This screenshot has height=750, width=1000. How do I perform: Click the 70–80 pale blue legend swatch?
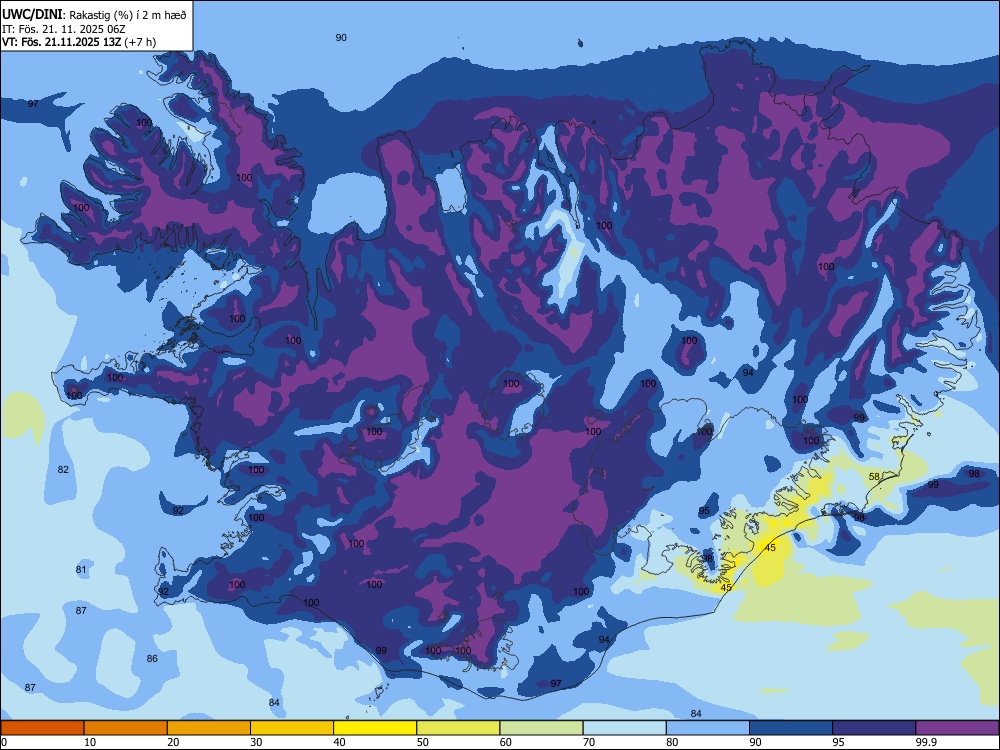625,728
